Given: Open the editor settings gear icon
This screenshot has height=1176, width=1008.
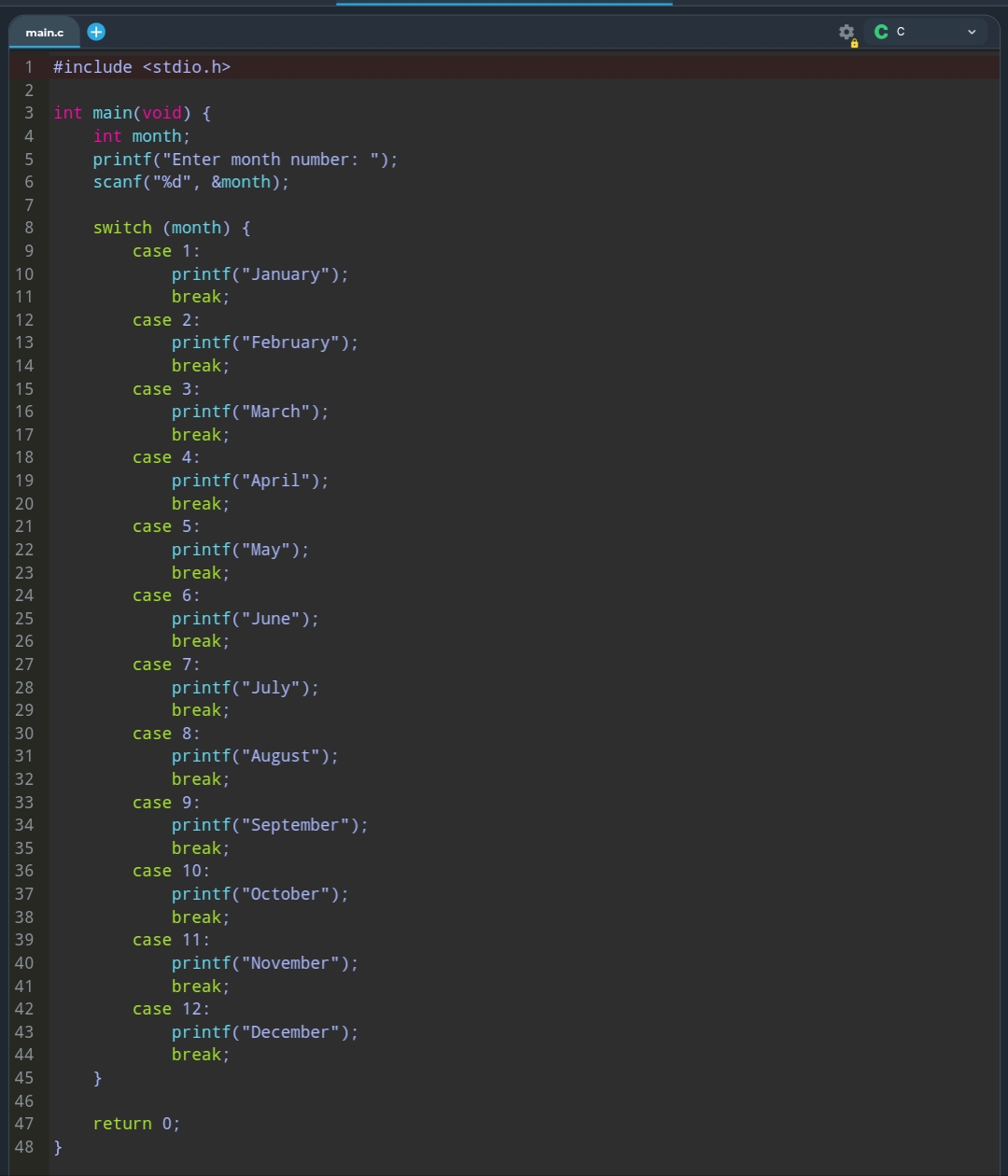Looking at the screenshot, I should [x=847, y=33].
